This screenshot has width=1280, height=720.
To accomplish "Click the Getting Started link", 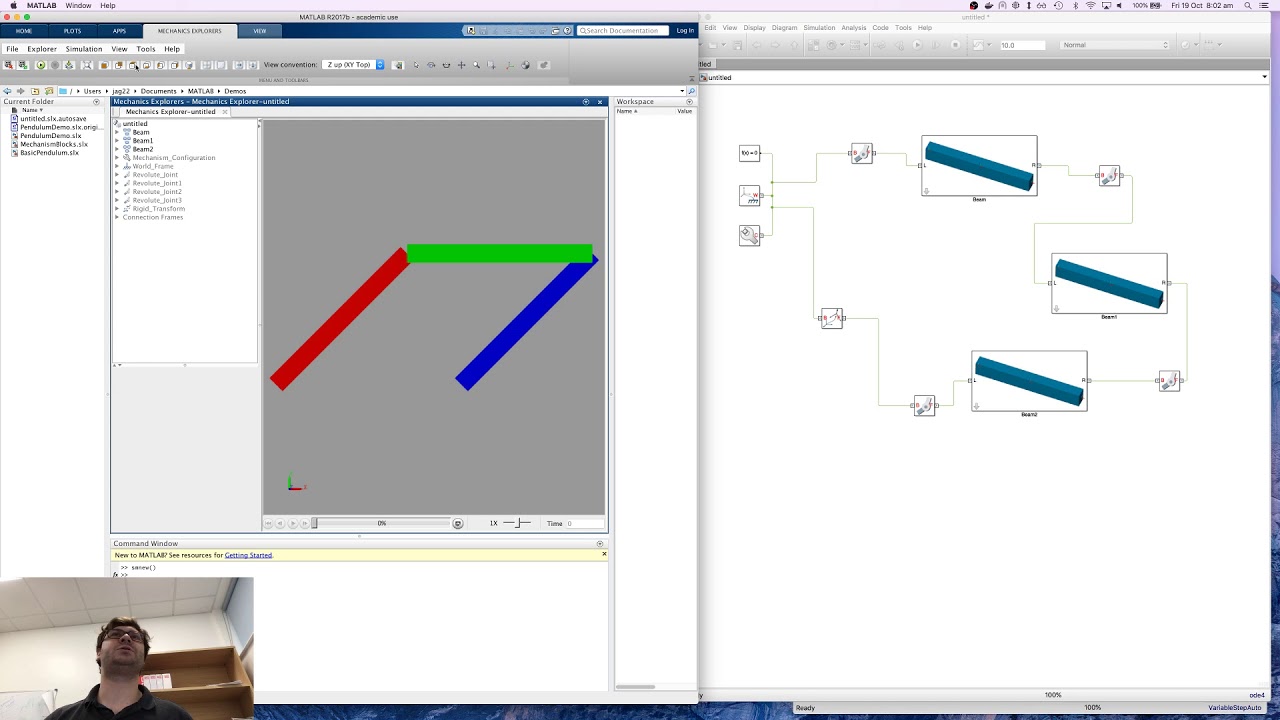I will [x=248, y=555].
